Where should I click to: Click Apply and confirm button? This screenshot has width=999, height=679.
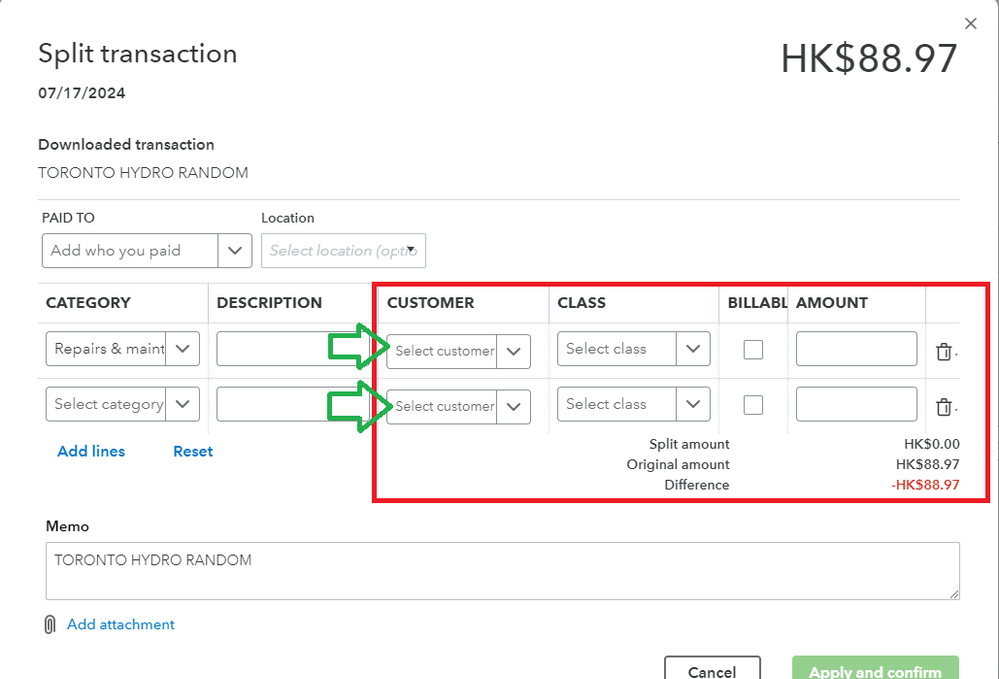point(875,669)
